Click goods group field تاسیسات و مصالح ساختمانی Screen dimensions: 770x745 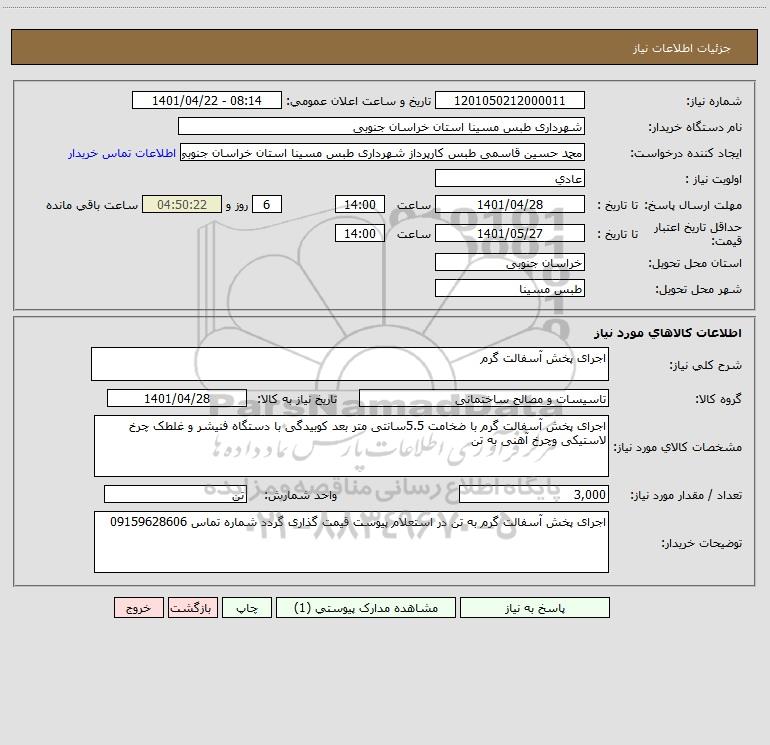[484, 398]
